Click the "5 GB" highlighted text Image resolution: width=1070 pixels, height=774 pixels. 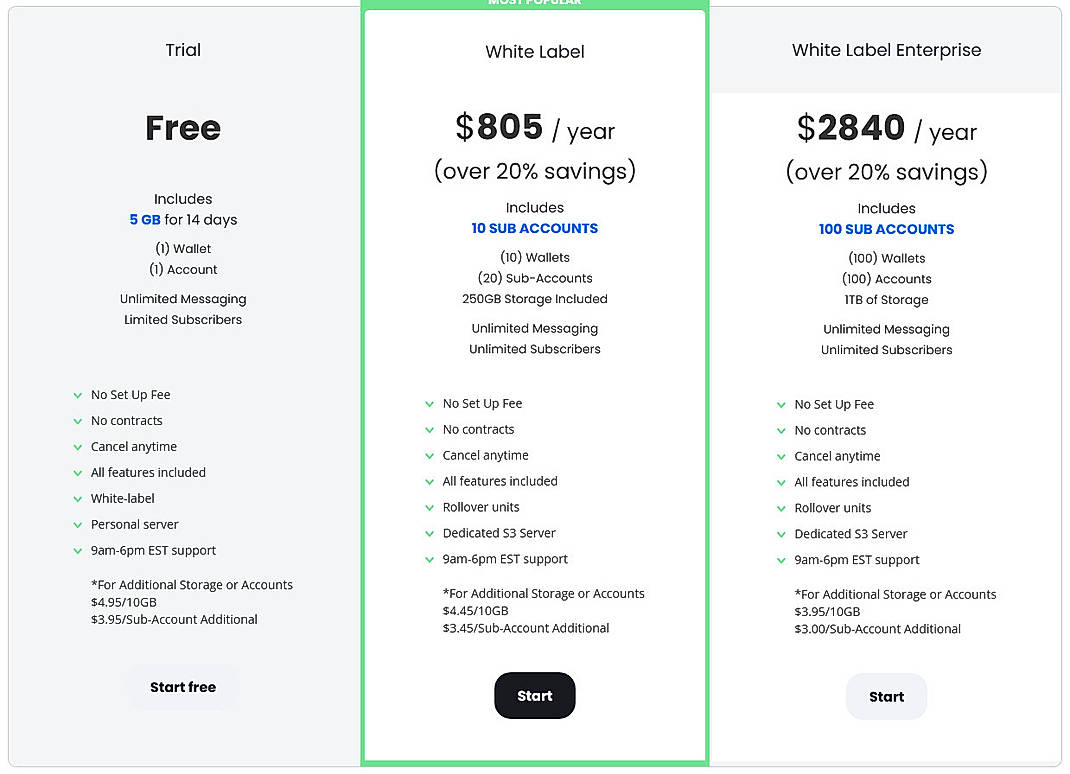coord(146,219)
